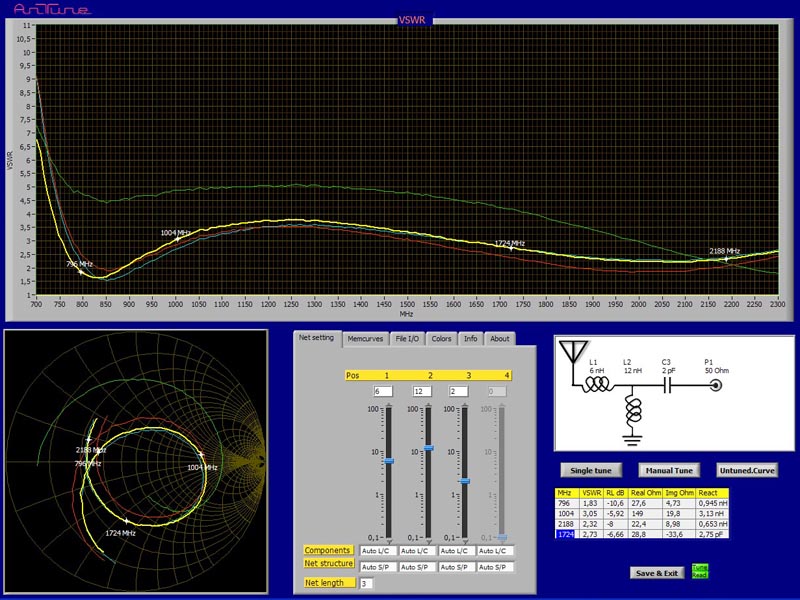Image resolution: width=800 pixels, height=600 pixels.
Task: Click the position 1 value field showing 6
Action: (x=383, y=391)
